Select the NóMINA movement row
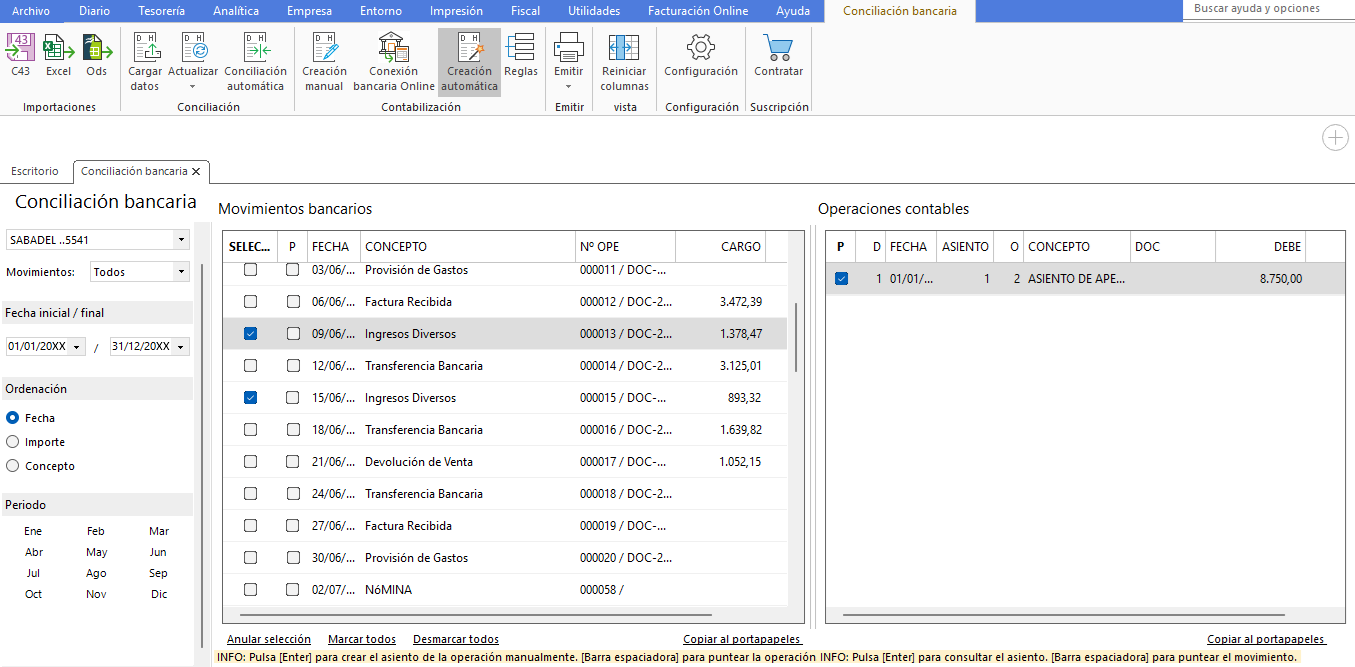This screenshot has width=1355, height=667. point(506,590)
